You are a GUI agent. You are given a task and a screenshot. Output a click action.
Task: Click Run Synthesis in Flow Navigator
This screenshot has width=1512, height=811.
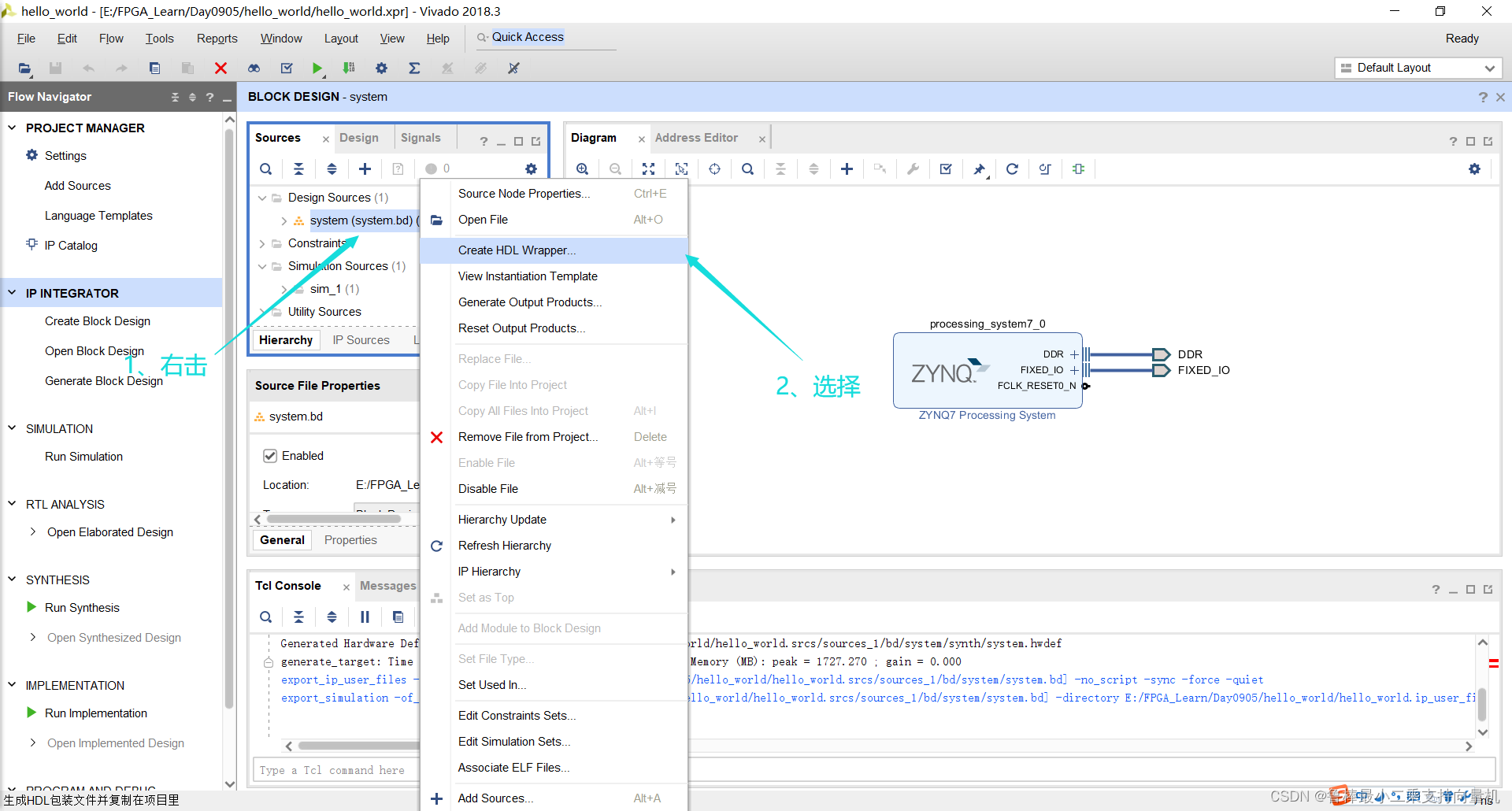(82, 608)
